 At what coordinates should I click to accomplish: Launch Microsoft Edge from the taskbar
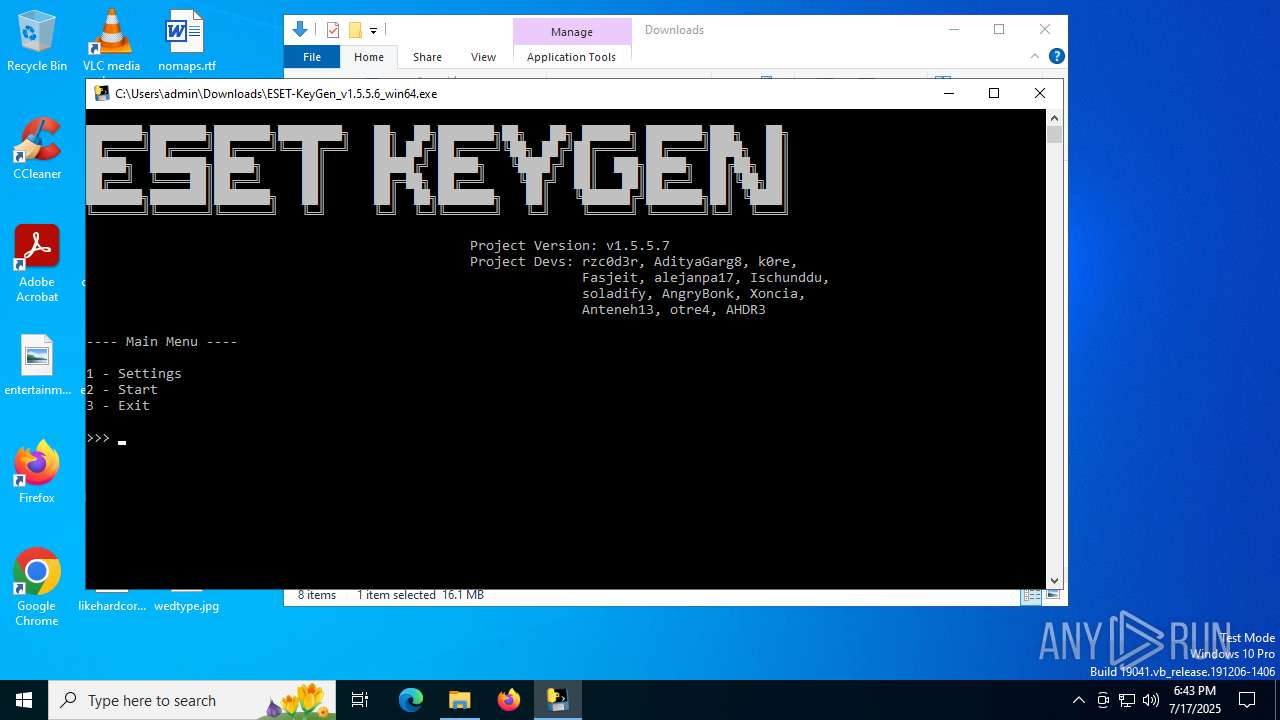411,700
